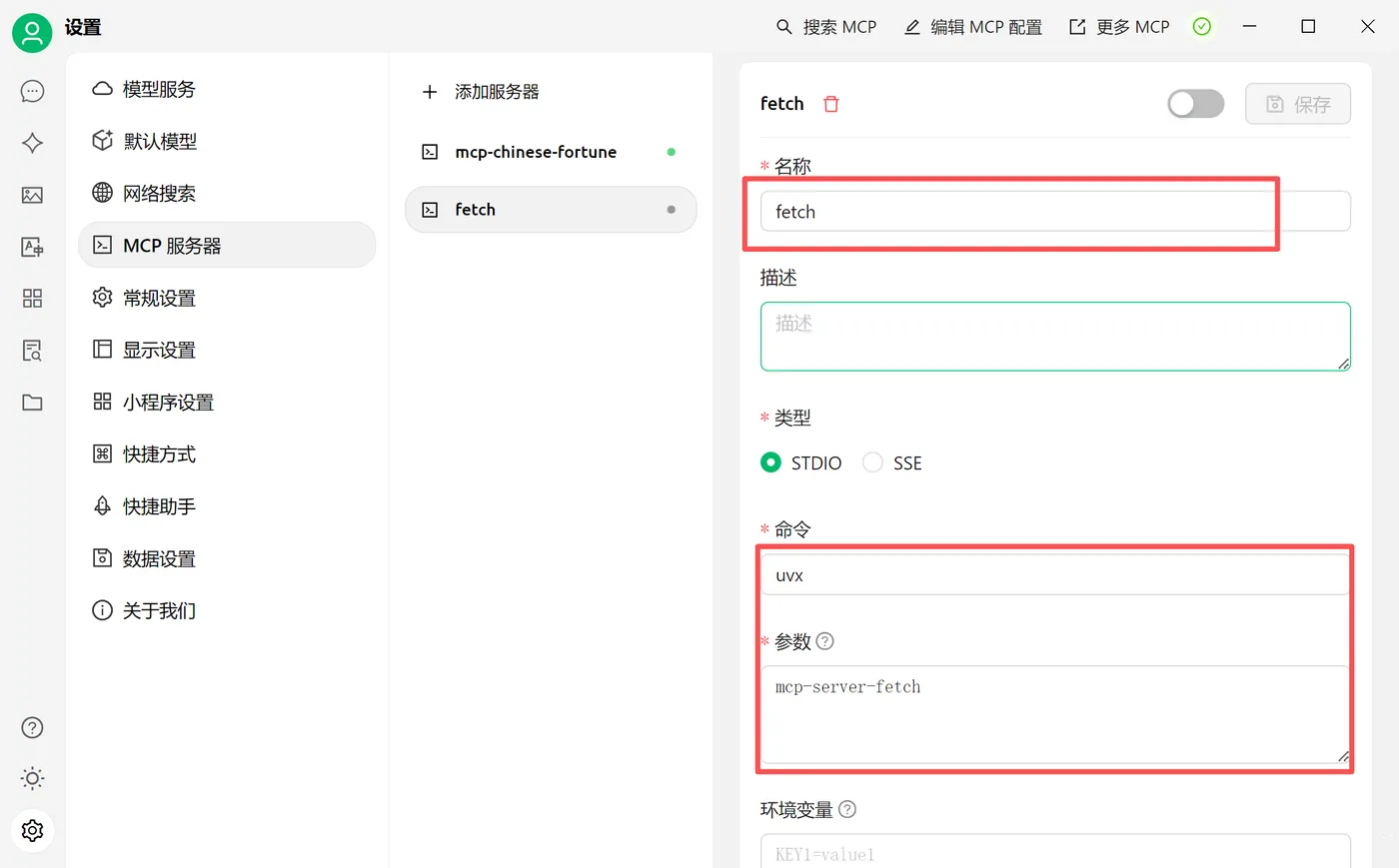Select the agents sparkle icon
This screenshot has width=1399, height=868.
[x=31, y=143]
